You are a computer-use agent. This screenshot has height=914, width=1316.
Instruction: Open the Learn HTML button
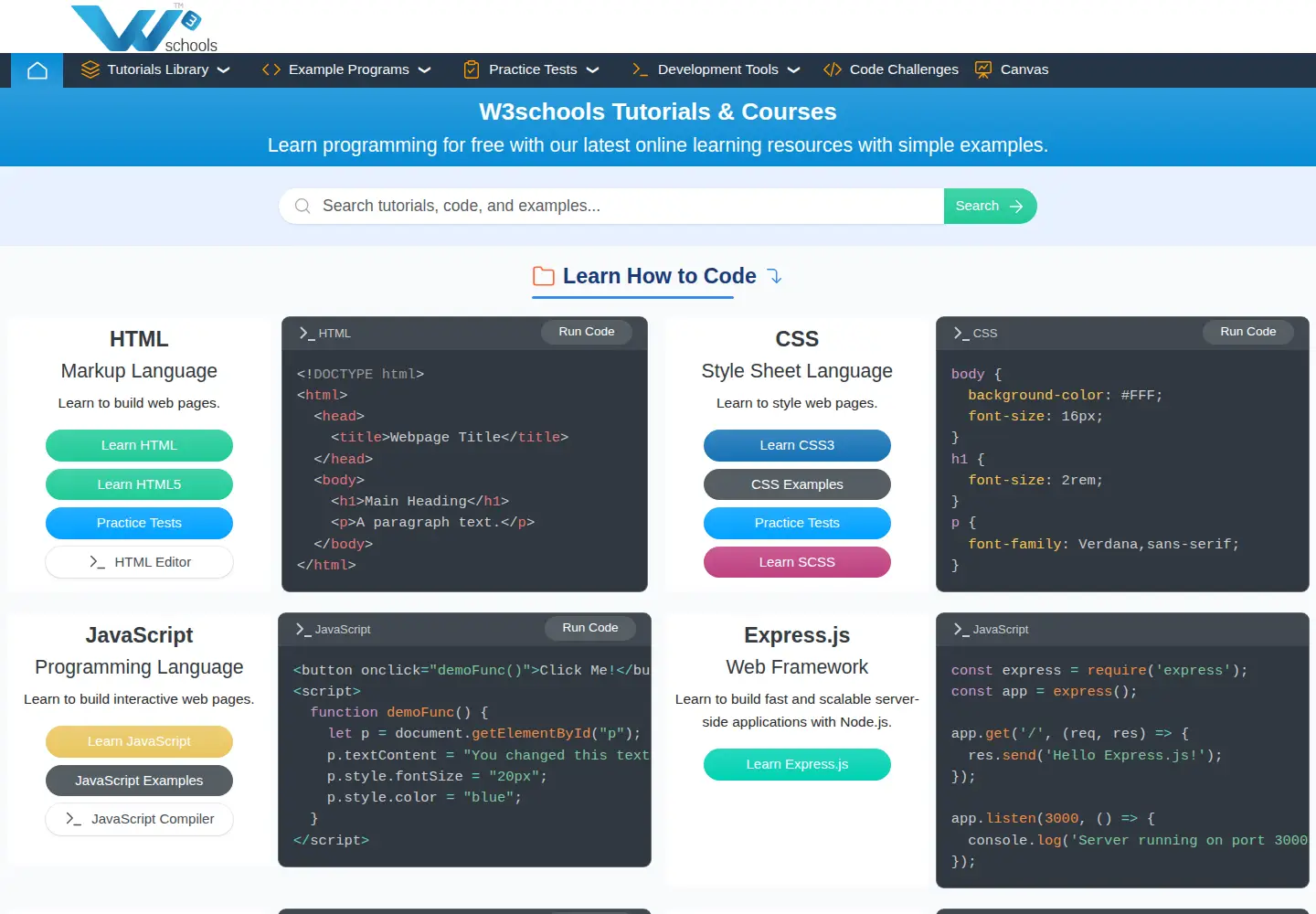coord(139,445)
